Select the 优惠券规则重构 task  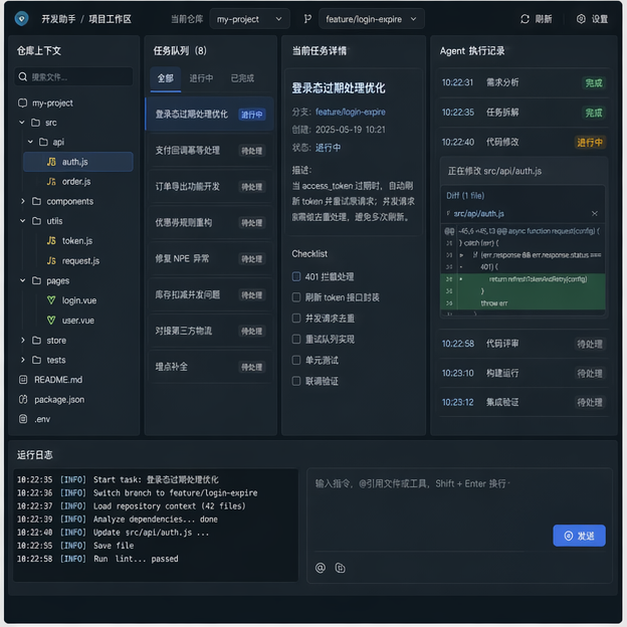click(x=210, y=223)
